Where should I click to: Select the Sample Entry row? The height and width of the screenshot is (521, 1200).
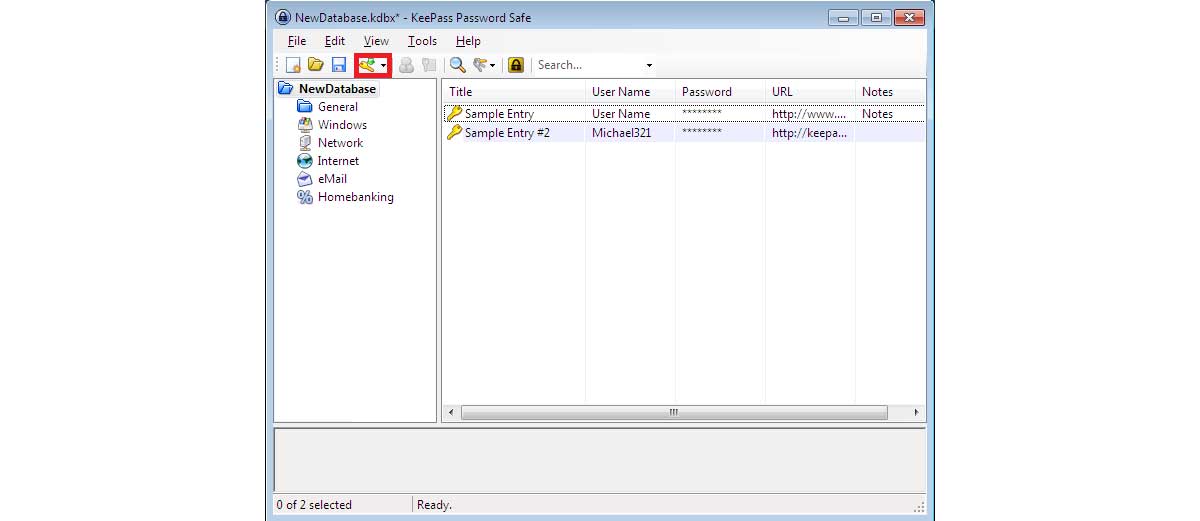[684, 114]
